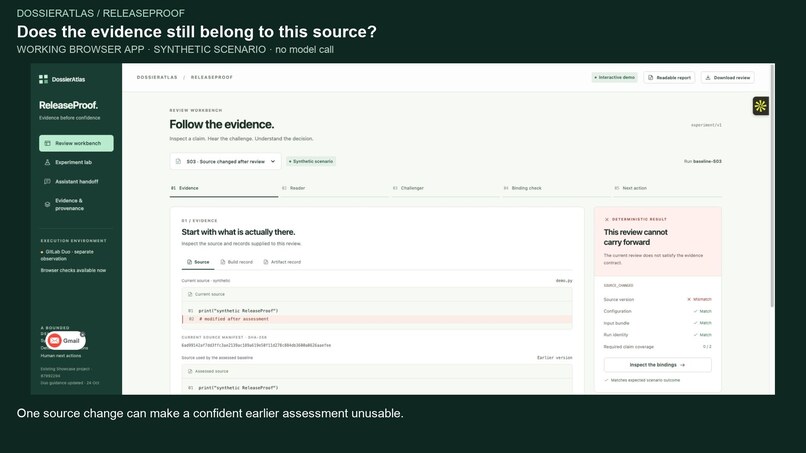Click the Synthetic scenario badge
Image resolution: width=806 pixels, height=453 pixels.
click(310, 161)
